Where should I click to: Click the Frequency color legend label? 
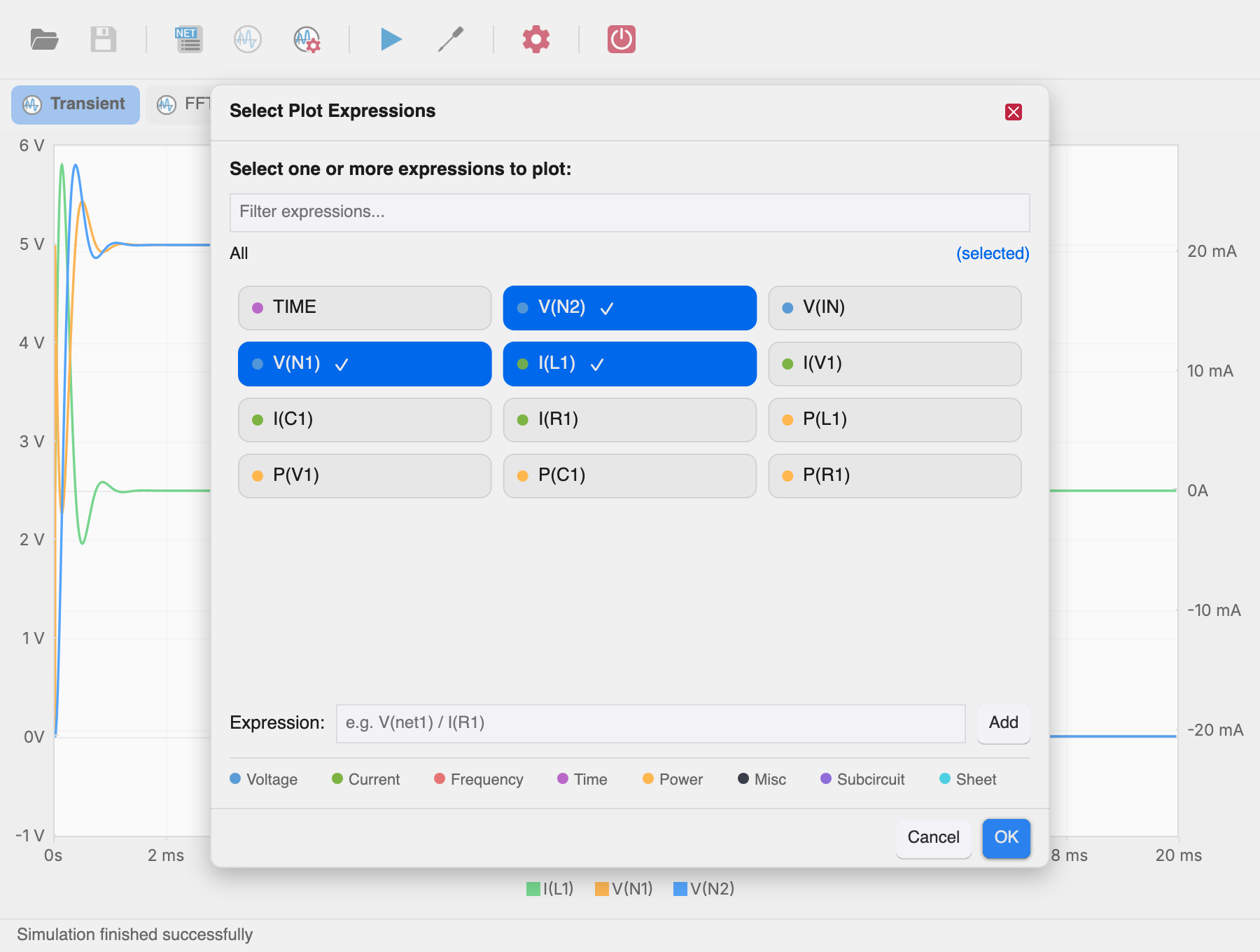click(487, 779)
